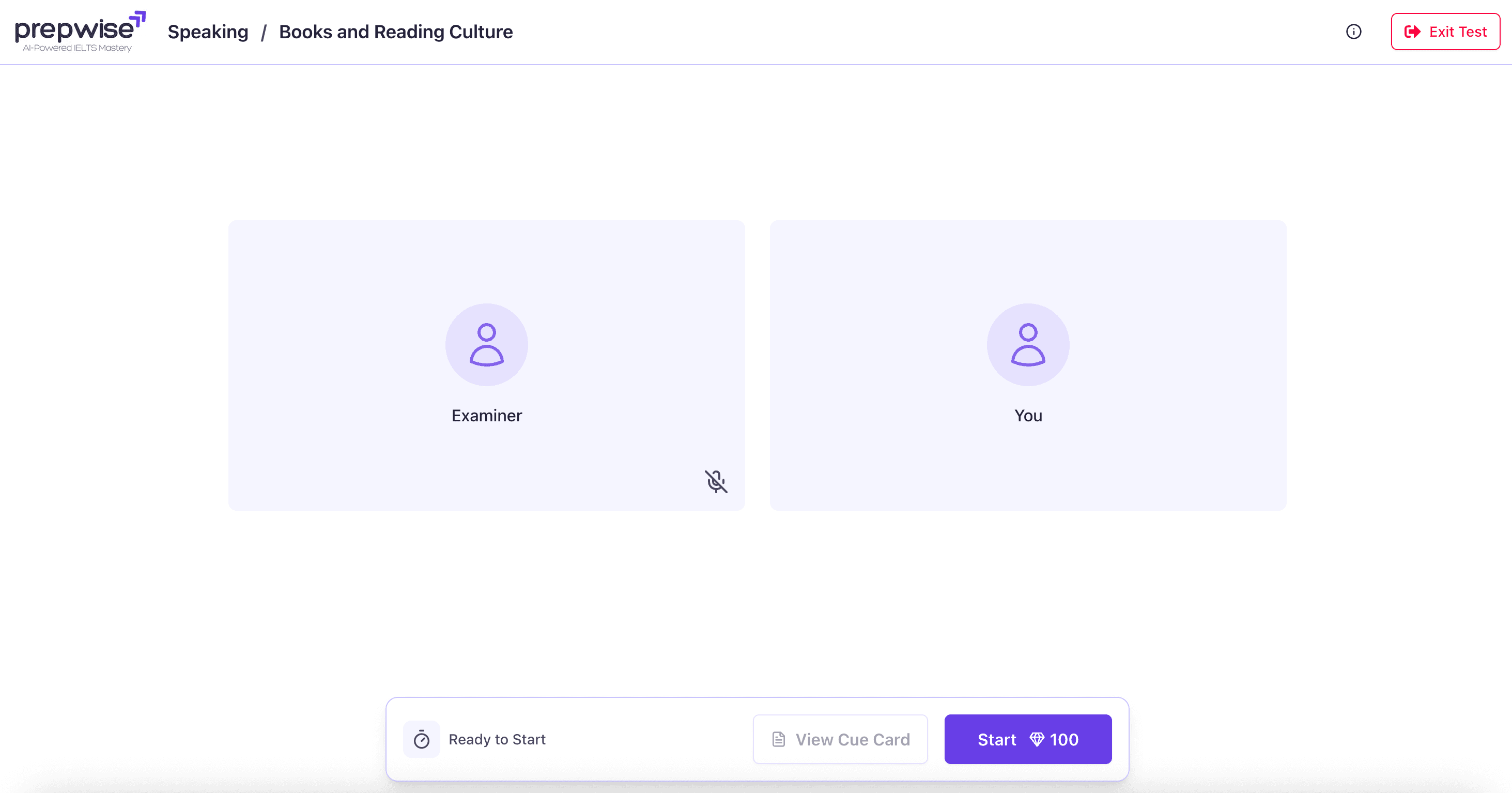
Task: Click Exit Test
Action: tap(1445, 32)
